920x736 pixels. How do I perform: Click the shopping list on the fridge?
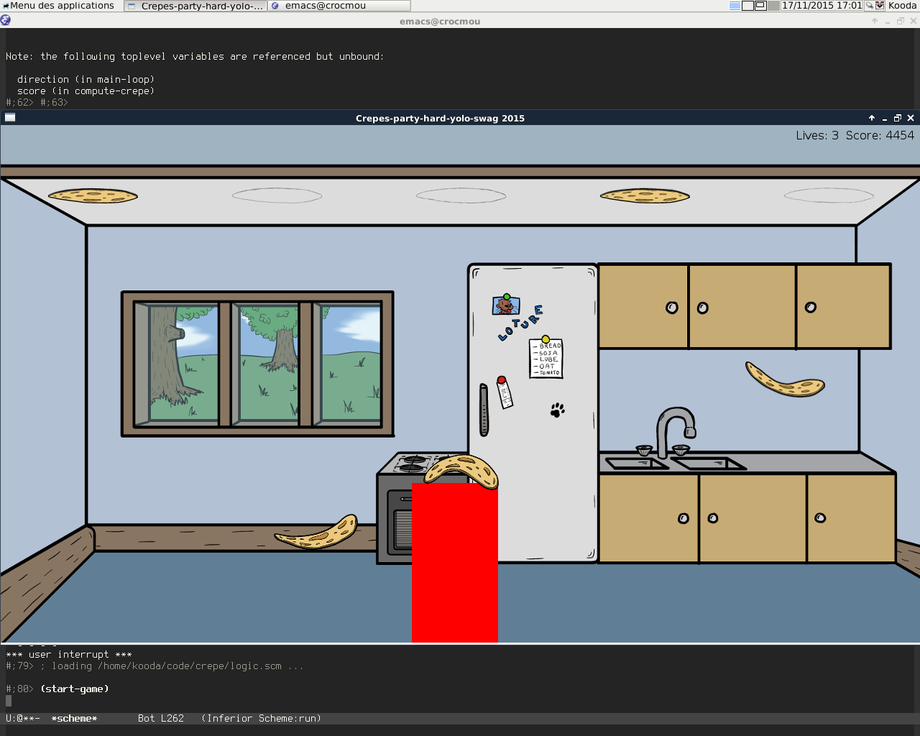[x=546, y=358]
